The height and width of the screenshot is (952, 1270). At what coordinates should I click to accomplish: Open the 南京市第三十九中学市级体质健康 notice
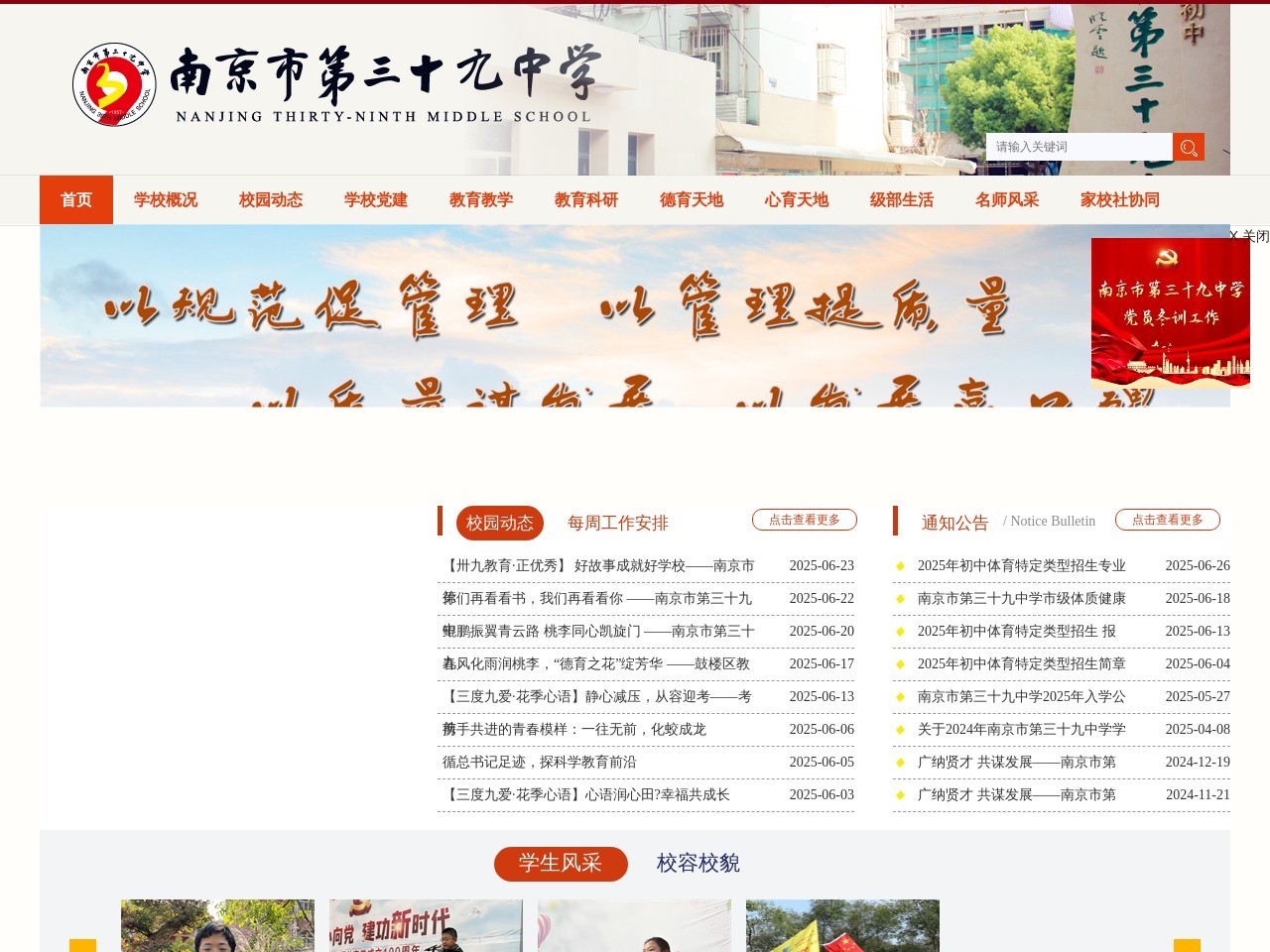tap(1022, 598)
